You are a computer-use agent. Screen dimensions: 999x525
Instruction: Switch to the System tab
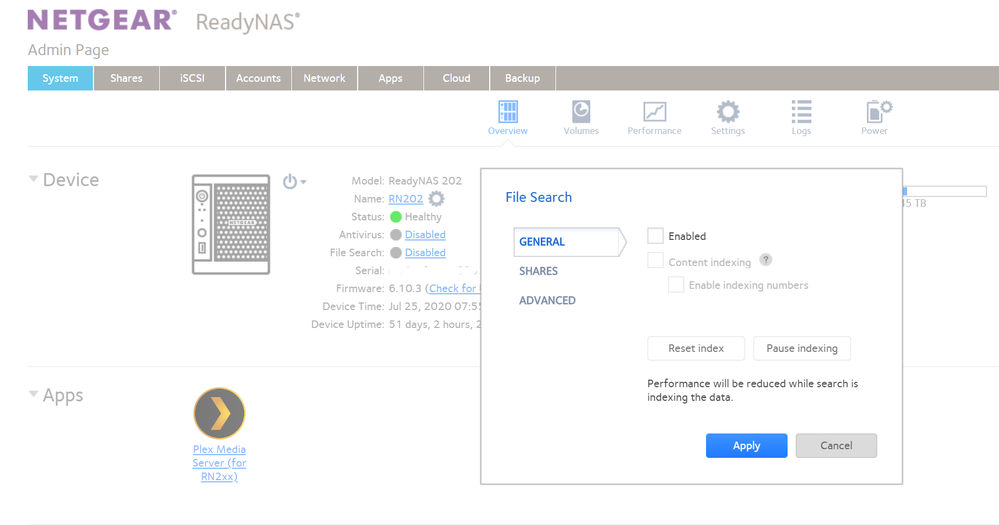coord(61,78)
